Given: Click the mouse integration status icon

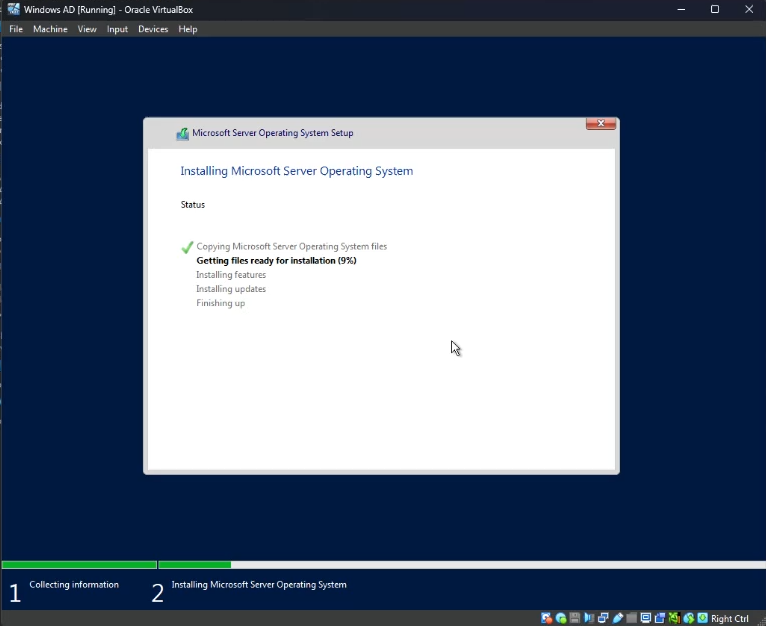Looking at the screenshot, I should click(x=689, y=618).
